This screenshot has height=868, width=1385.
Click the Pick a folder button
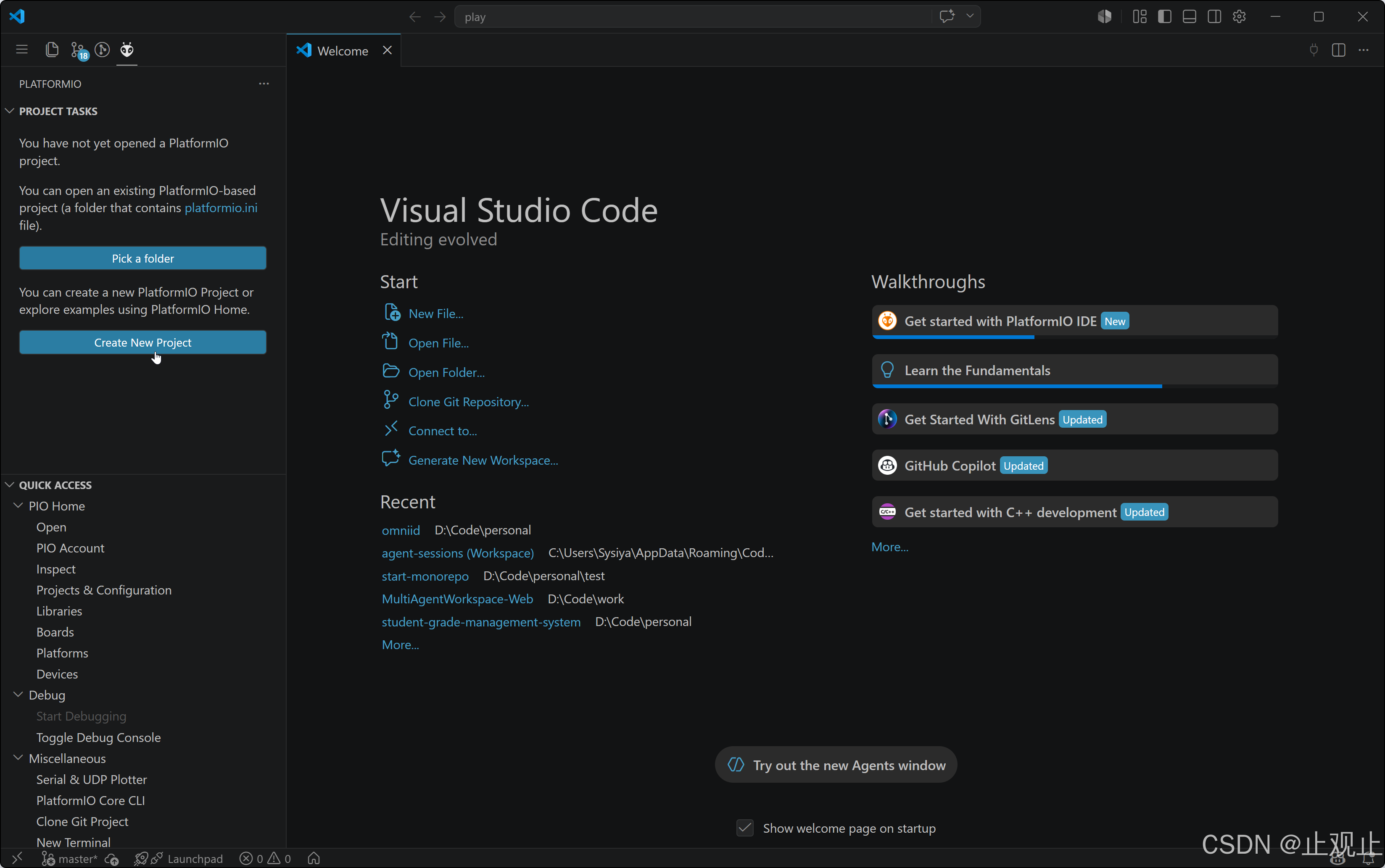point(143,258)
